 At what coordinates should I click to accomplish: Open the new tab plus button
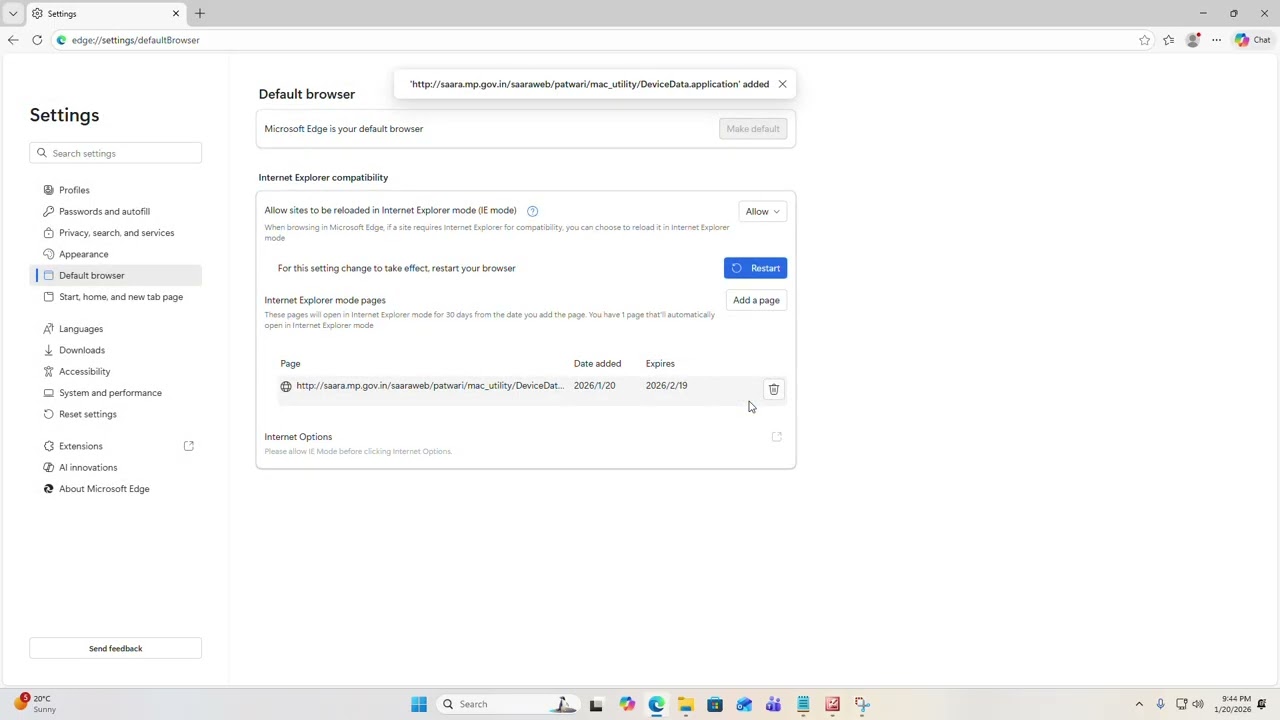[199, 13]
